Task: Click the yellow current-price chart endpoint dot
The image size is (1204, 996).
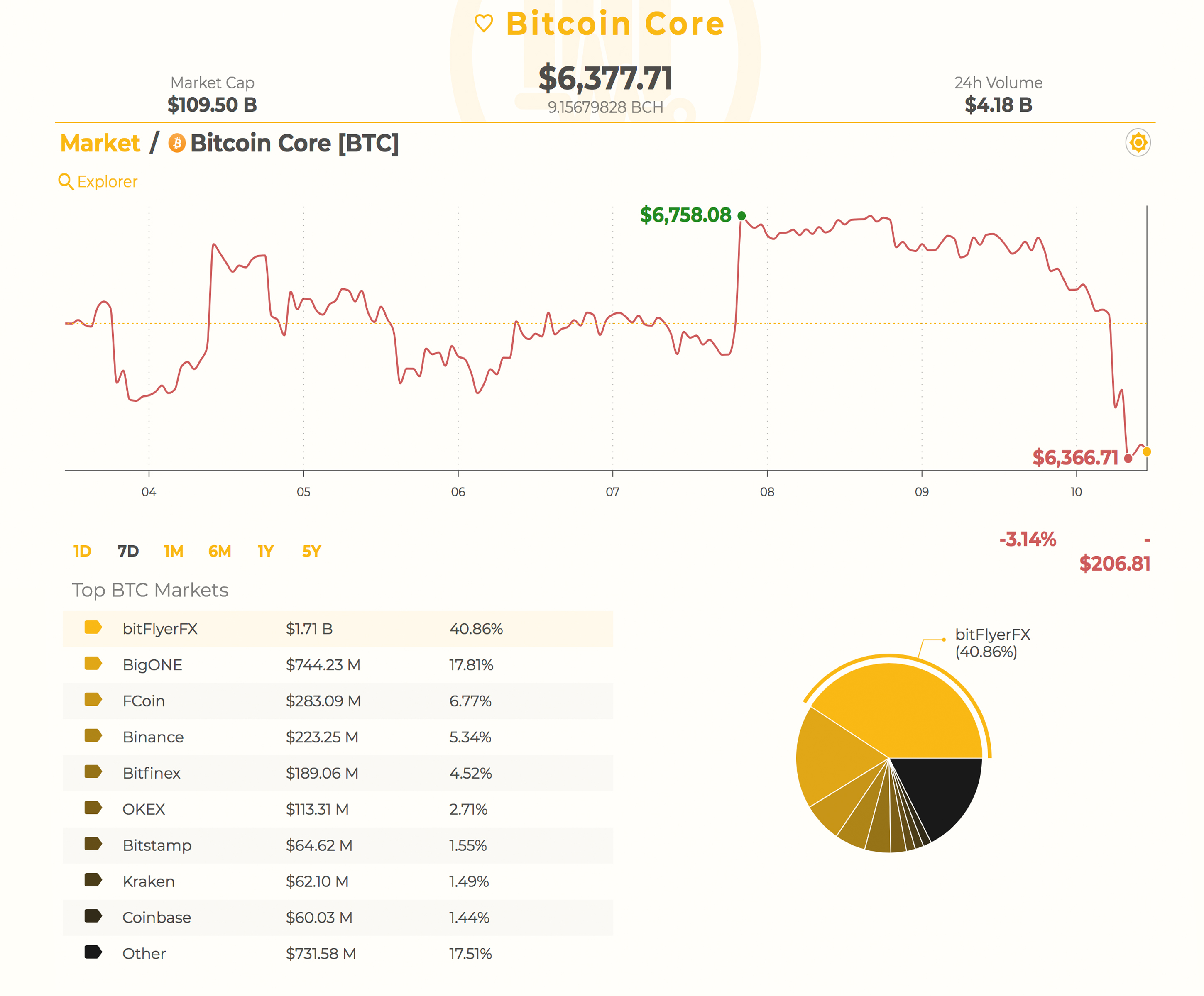Action: 1147,452
